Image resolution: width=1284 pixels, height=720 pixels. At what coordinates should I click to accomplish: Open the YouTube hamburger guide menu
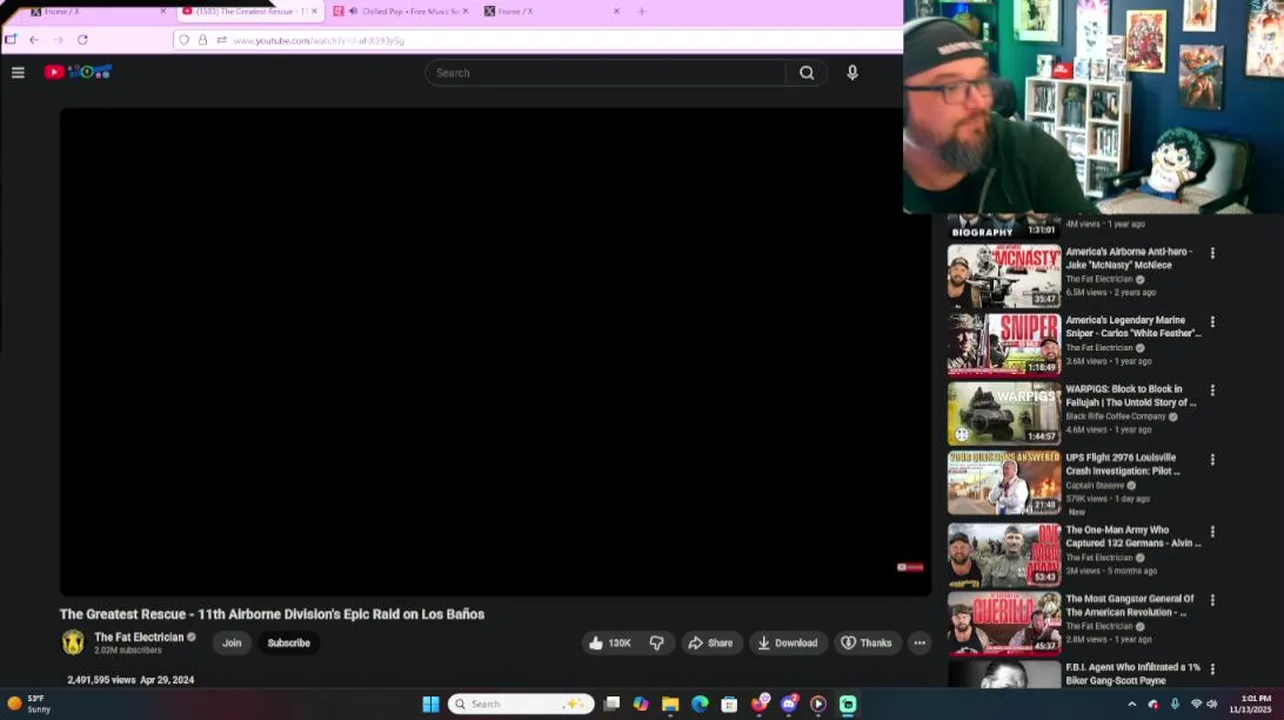17,72
